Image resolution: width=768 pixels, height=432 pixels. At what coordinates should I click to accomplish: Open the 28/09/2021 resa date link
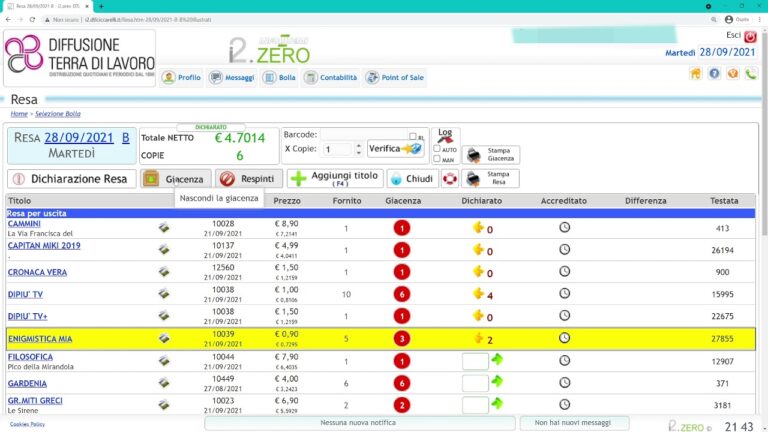(79, 138)
